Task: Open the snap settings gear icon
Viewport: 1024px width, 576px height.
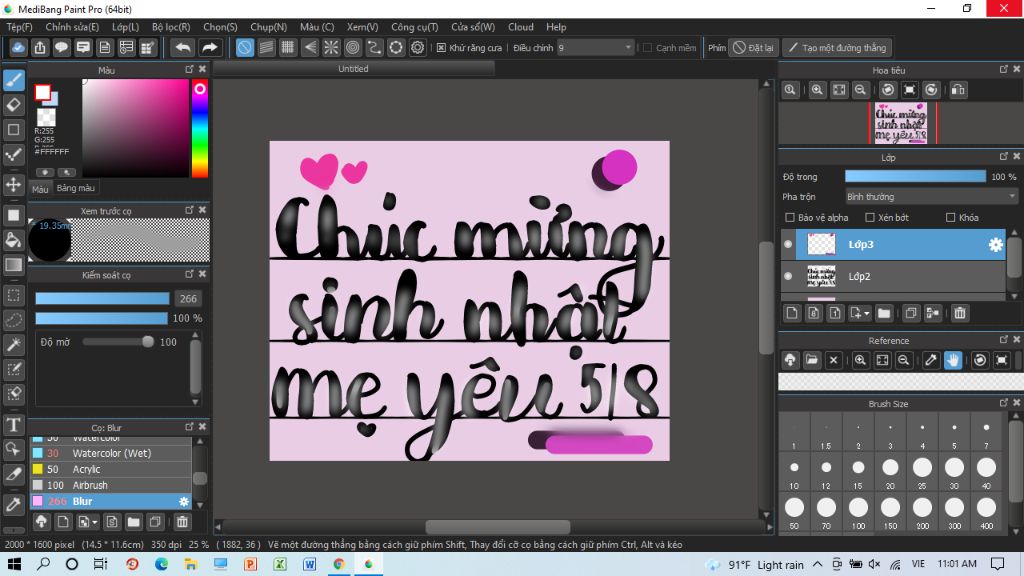Action: (417, 48)
